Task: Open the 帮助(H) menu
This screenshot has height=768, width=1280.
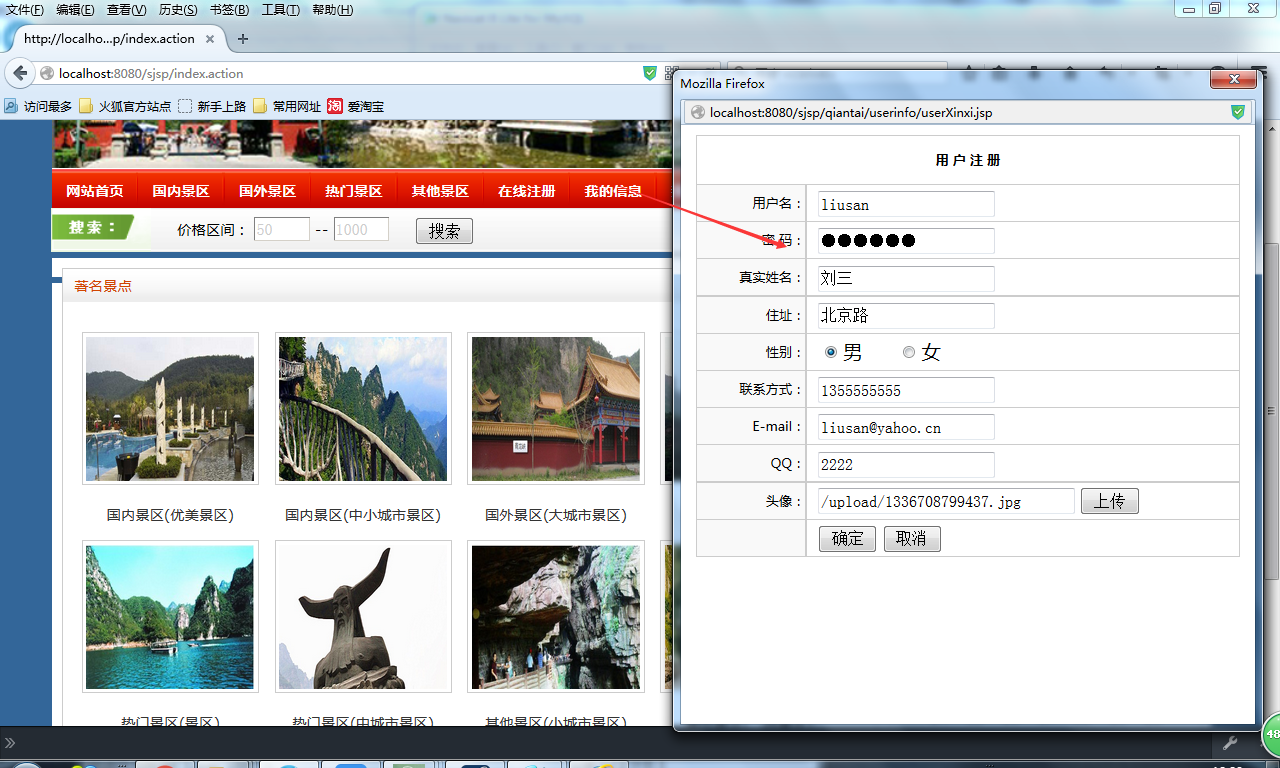Action: [x=332, y=10]
